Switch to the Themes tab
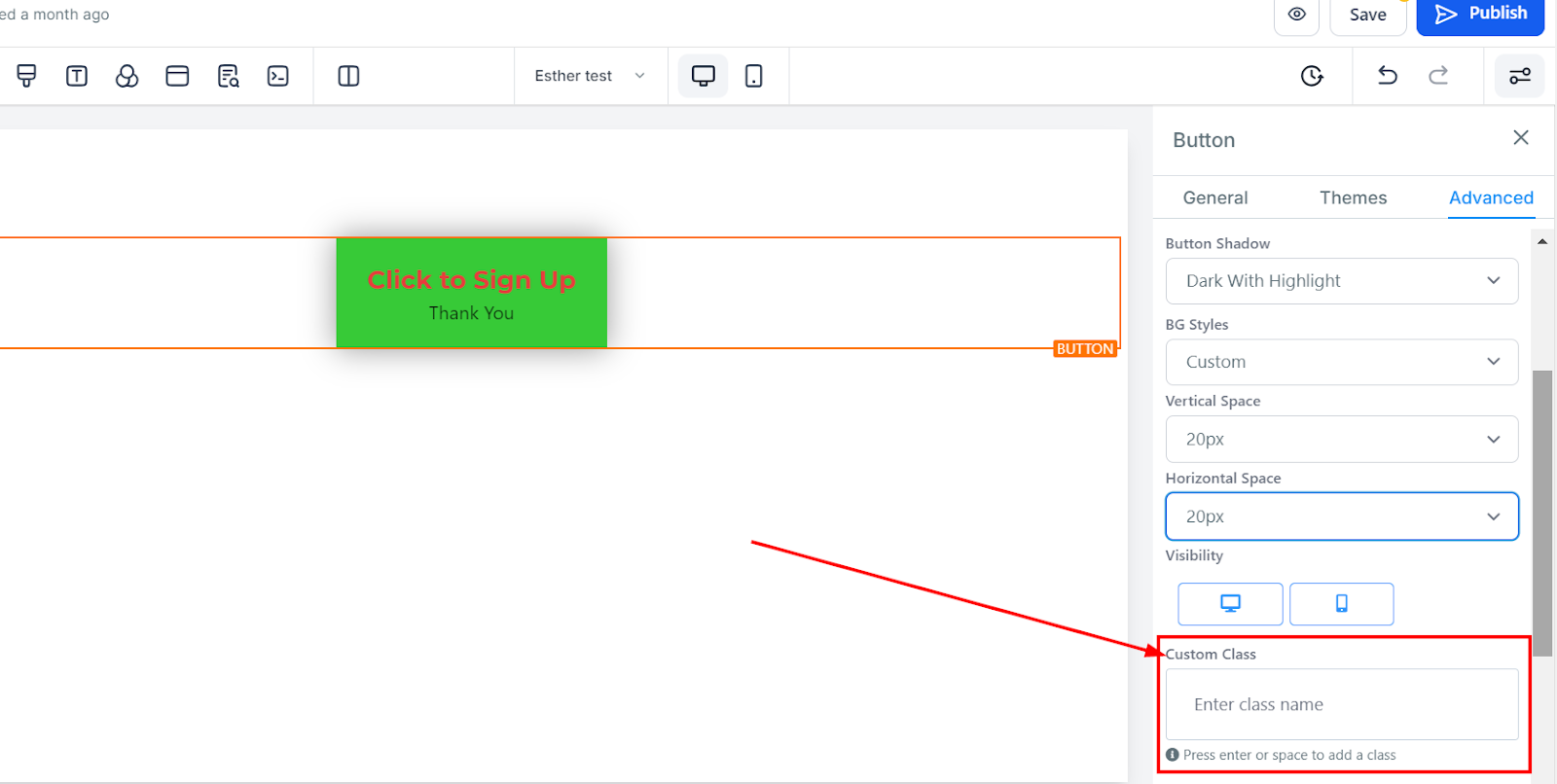The height and width of the screenshot is (784, 1557). (1353, 197)
